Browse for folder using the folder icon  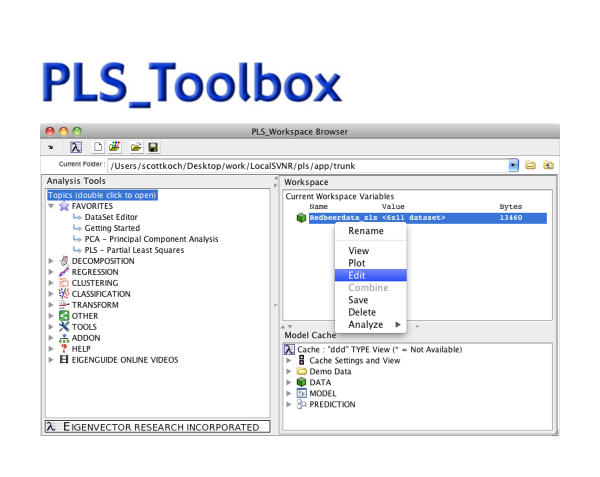[530, 165]
